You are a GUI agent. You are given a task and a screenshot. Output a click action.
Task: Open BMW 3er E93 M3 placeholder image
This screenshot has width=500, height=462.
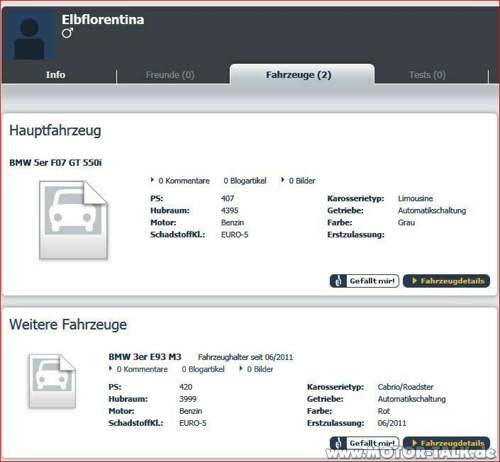click(x=52, y=381)
